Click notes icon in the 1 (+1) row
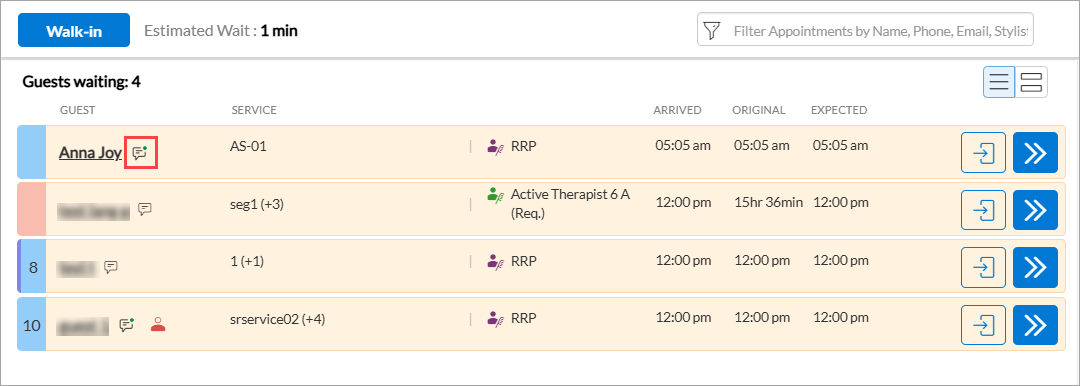This screenshot has height=386, width=1080. (111, 266)
